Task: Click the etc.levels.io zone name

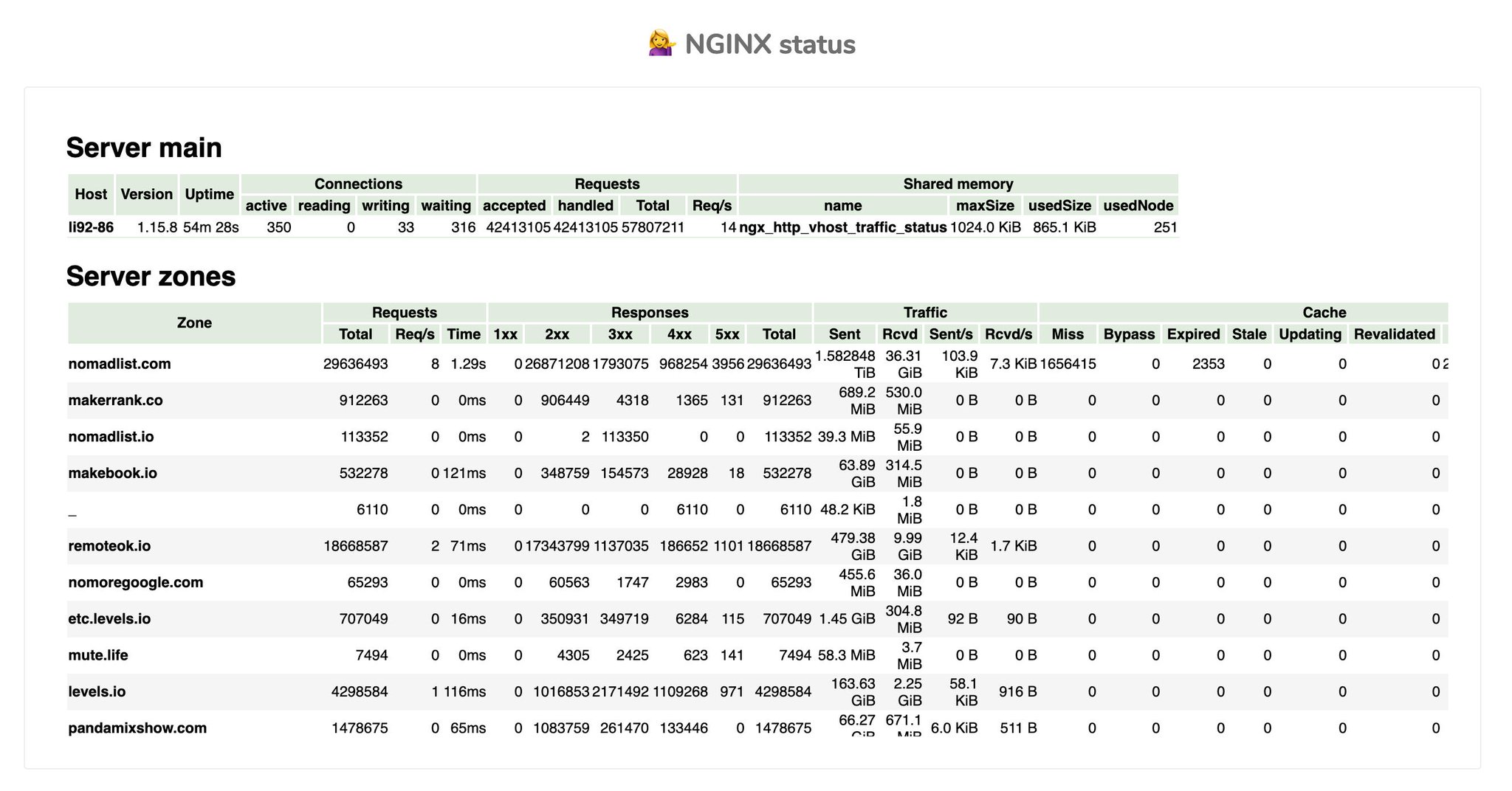Action: pos(109,618)
